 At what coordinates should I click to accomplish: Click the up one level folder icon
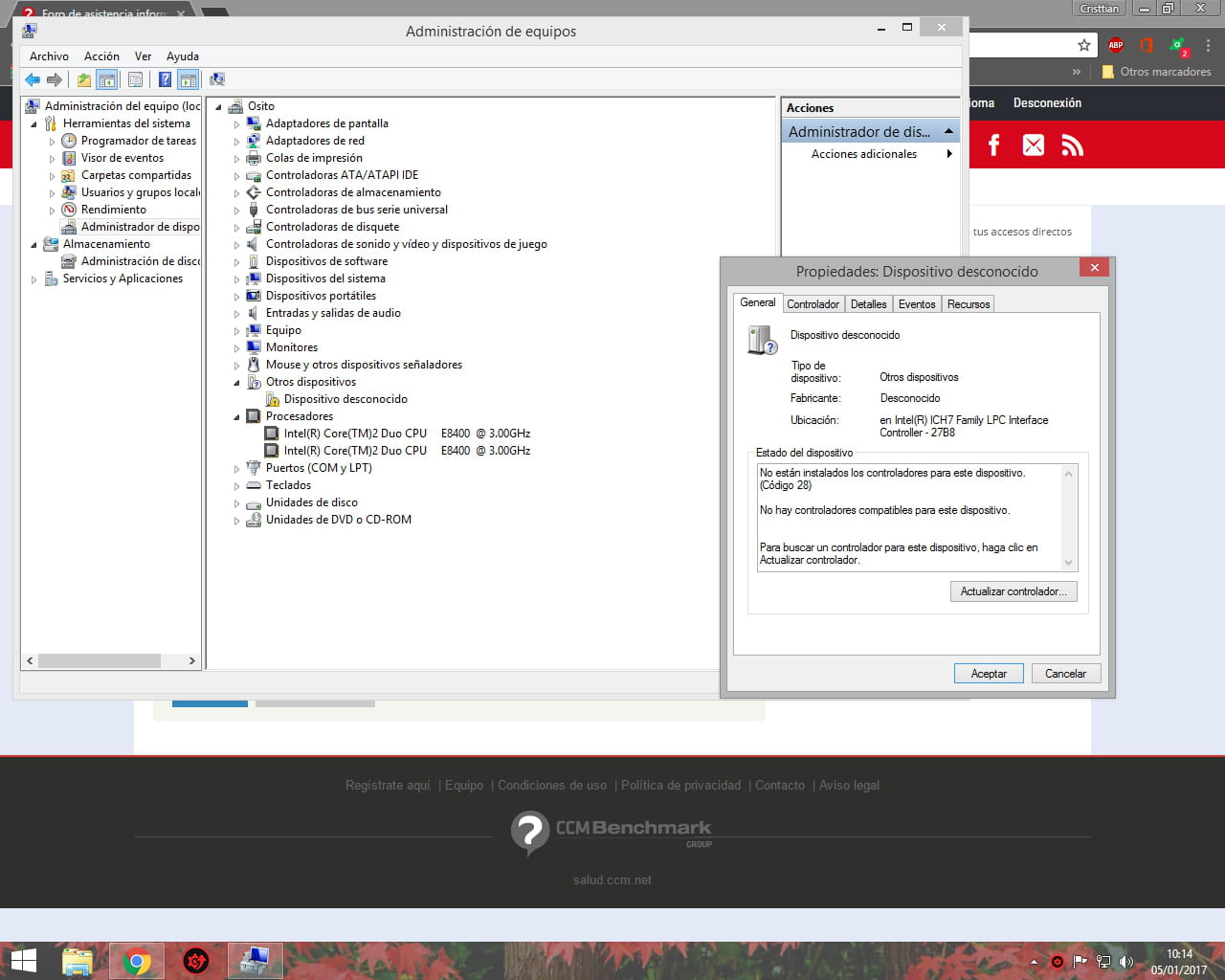[84, 79]
